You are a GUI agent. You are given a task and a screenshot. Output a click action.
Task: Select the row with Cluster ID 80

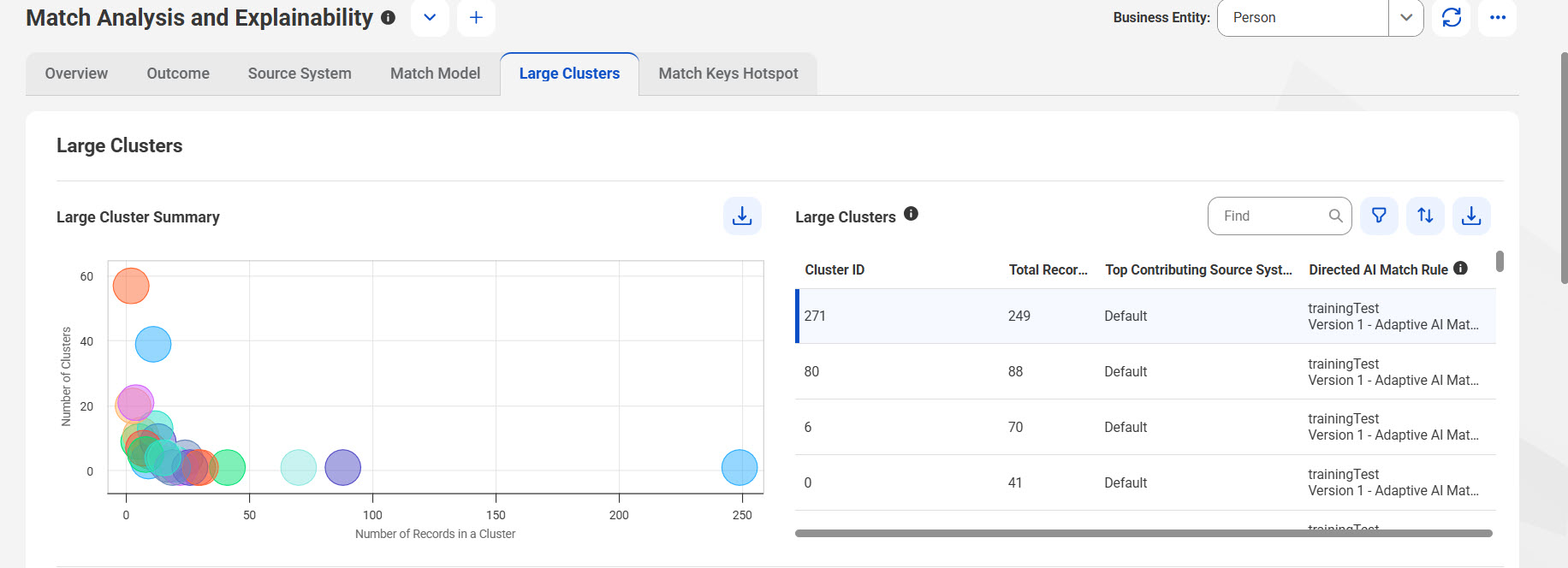(1145, 371)
